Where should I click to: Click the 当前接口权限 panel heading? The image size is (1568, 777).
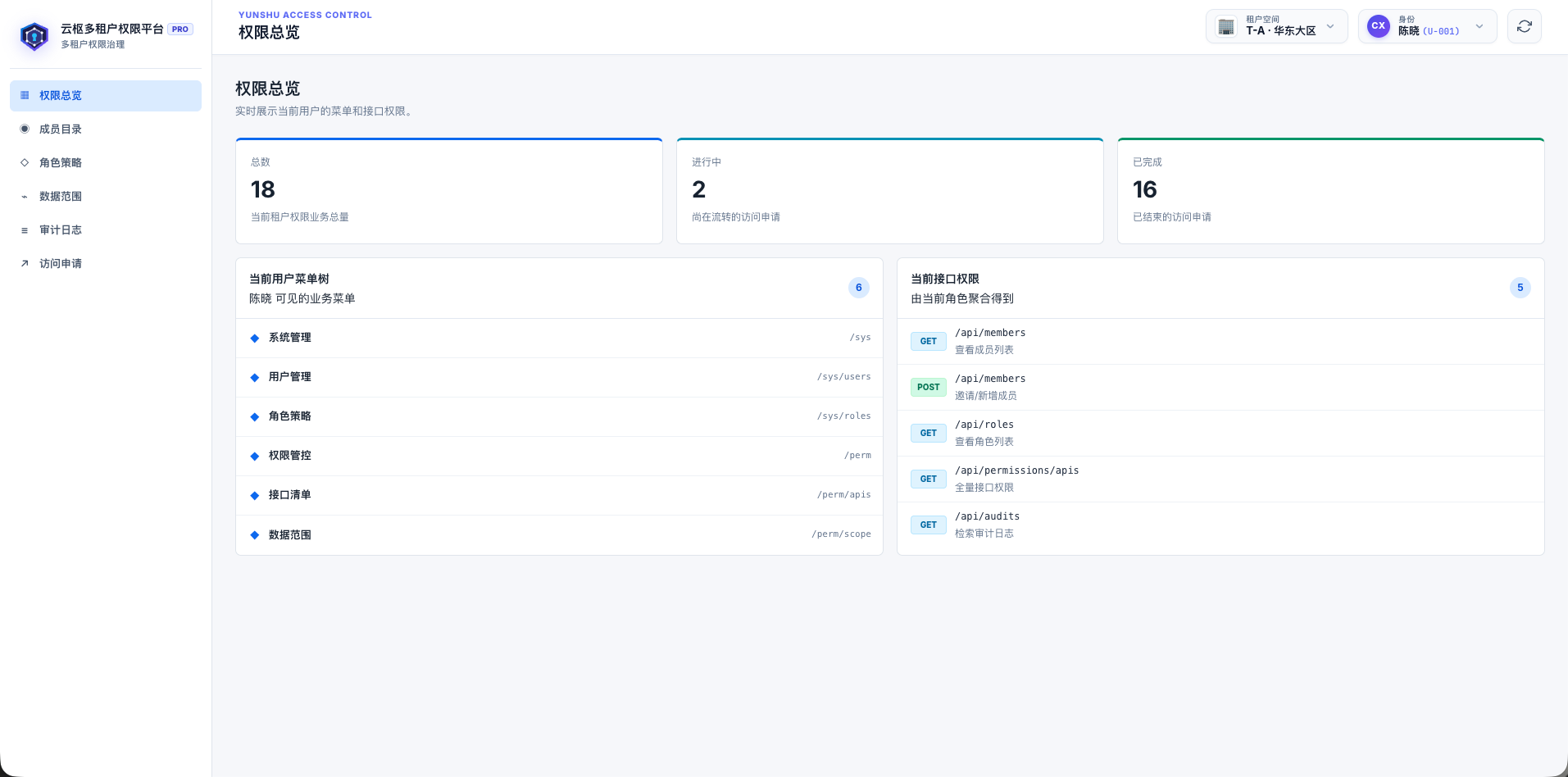(945, 279)
